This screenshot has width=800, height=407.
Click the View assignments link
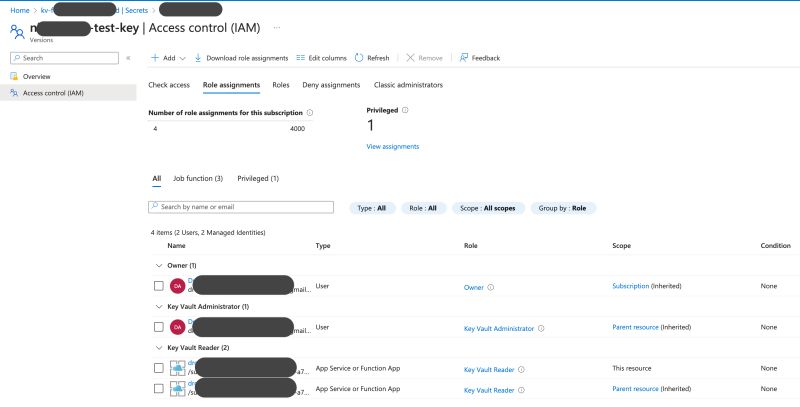(393, 146)
